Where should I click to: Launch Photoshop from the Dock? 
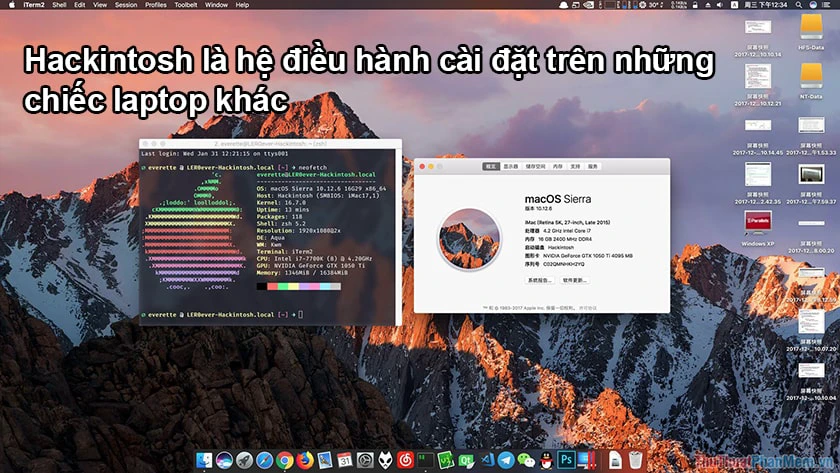(566, 460)
